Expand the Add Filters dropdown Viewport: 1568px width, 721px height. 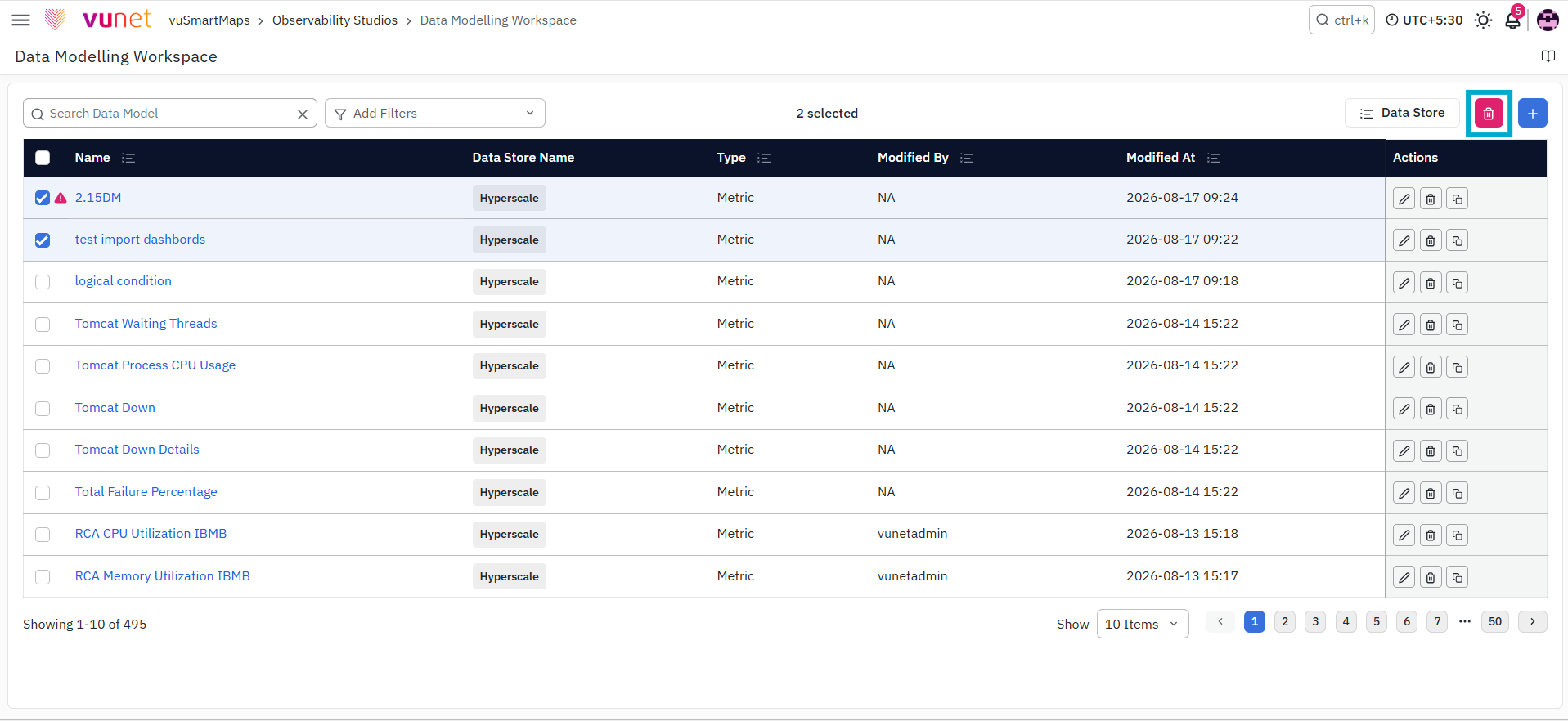[435, 114]
